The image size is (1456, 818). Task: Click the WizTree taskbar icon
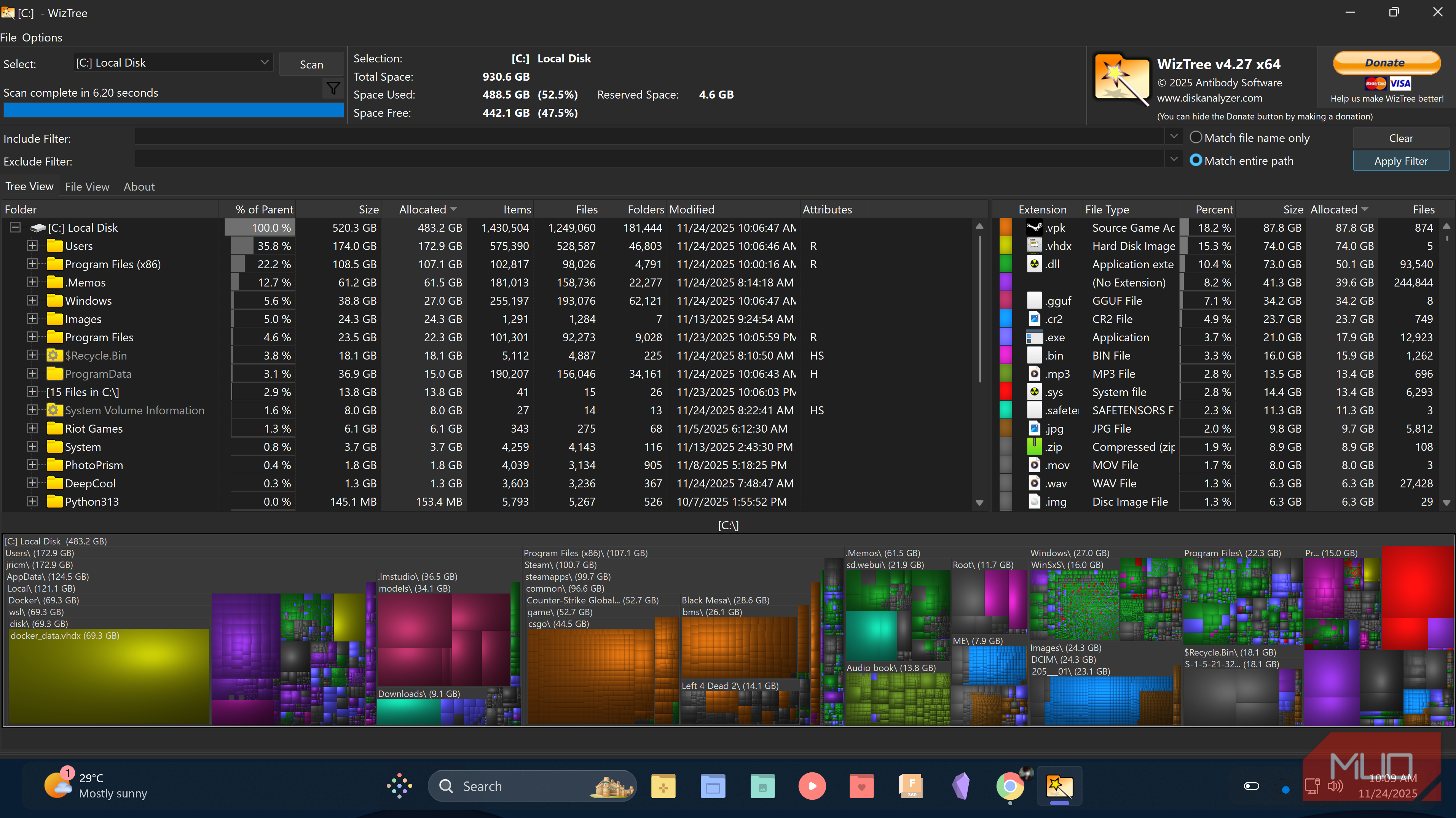[1060, 786]
